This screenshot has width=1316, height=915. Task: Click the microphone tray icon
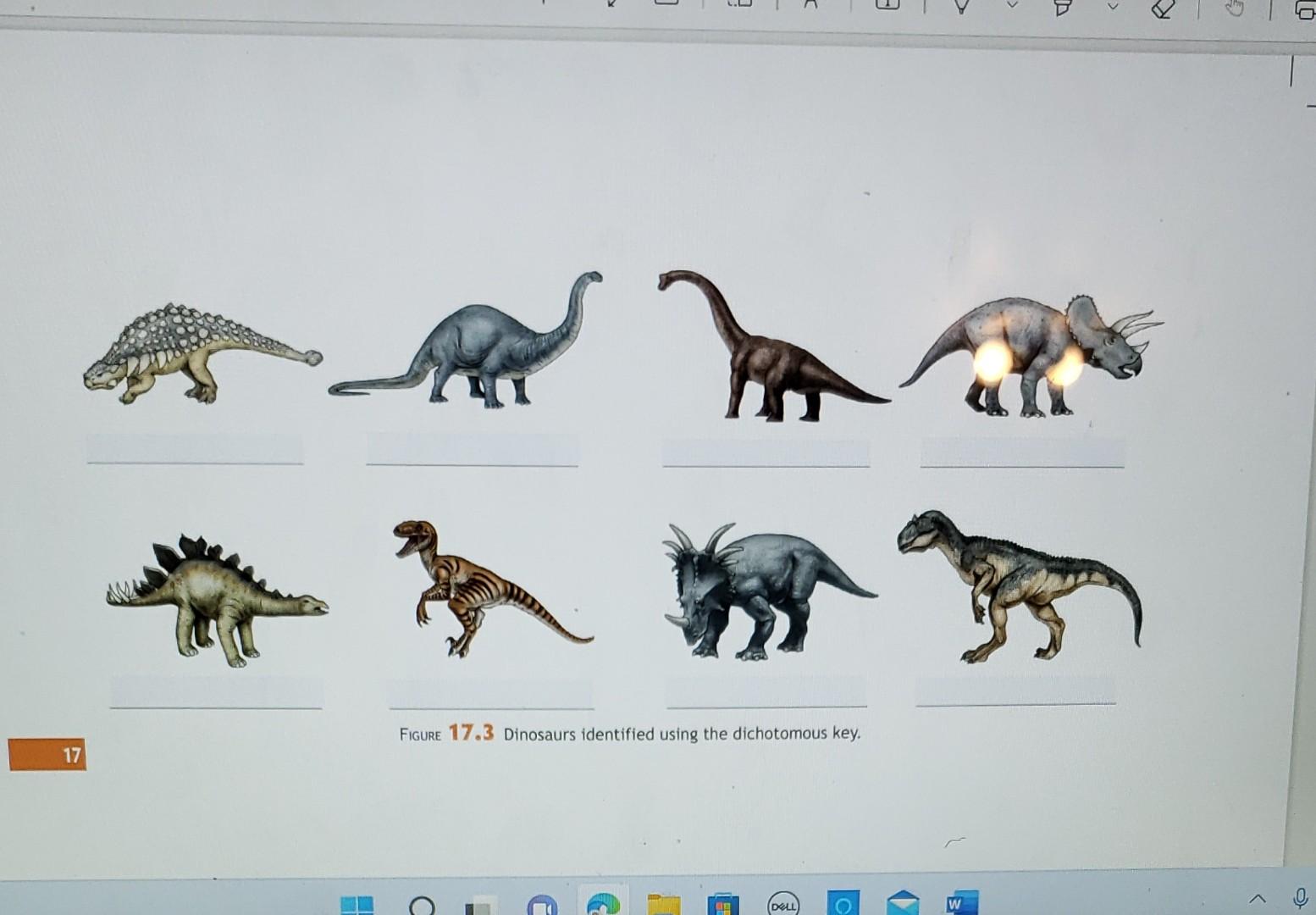pos(1300,897)
